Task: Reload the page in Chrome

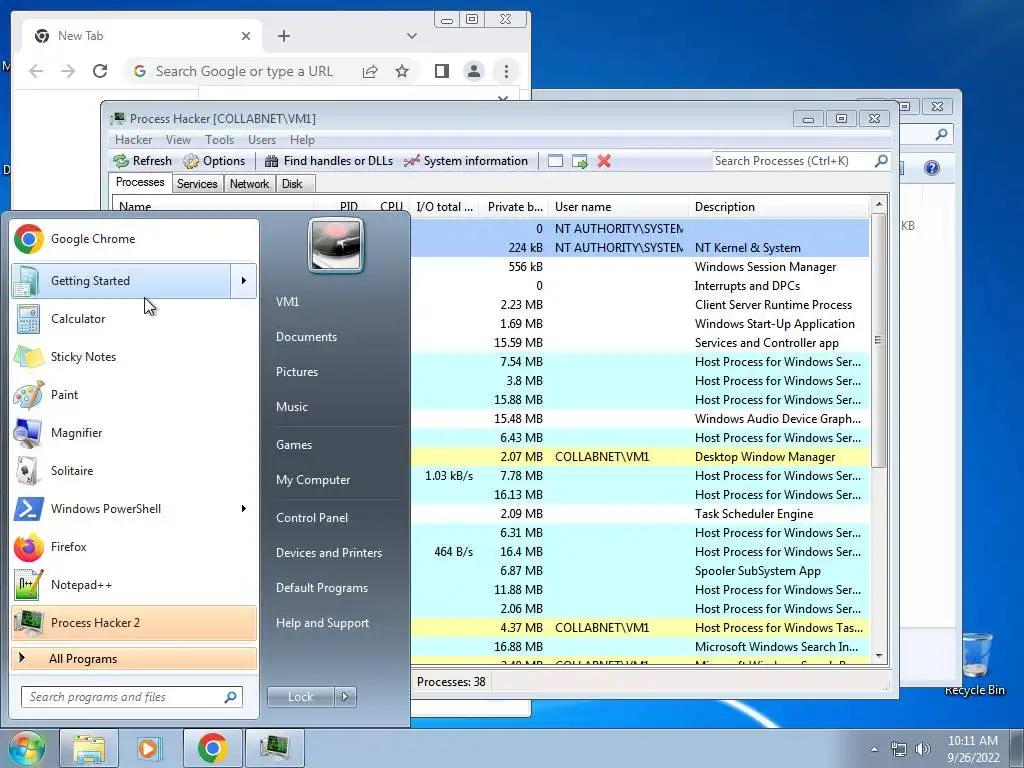Action: coord(100,71)
